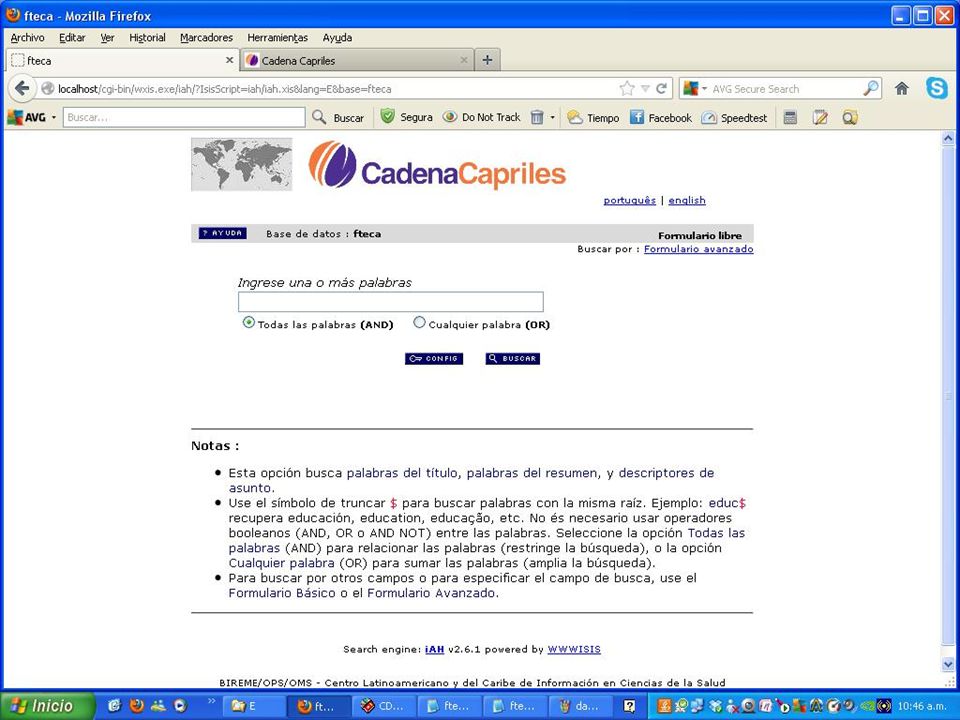Expand the search engine dropdown in AVG Secure Search
Image resolution: width=960 pixels, height=720 pixels.
pos(704,89)
